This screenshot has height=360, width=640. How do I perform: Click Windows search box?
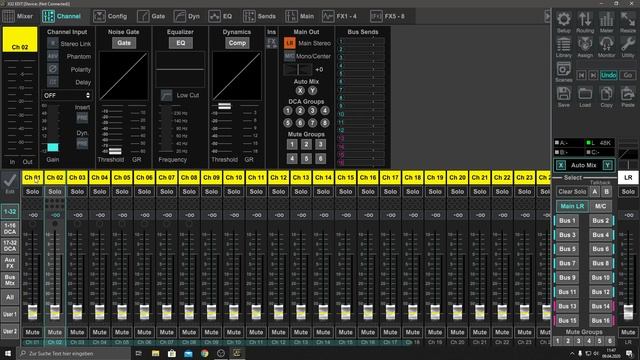tap(74, 353)
